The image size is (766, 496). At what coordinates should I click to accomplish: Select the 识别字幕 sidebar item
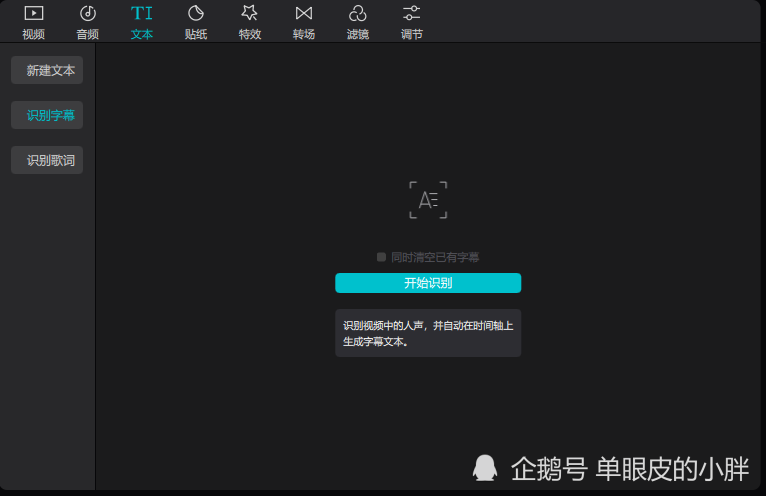point(47,115)
